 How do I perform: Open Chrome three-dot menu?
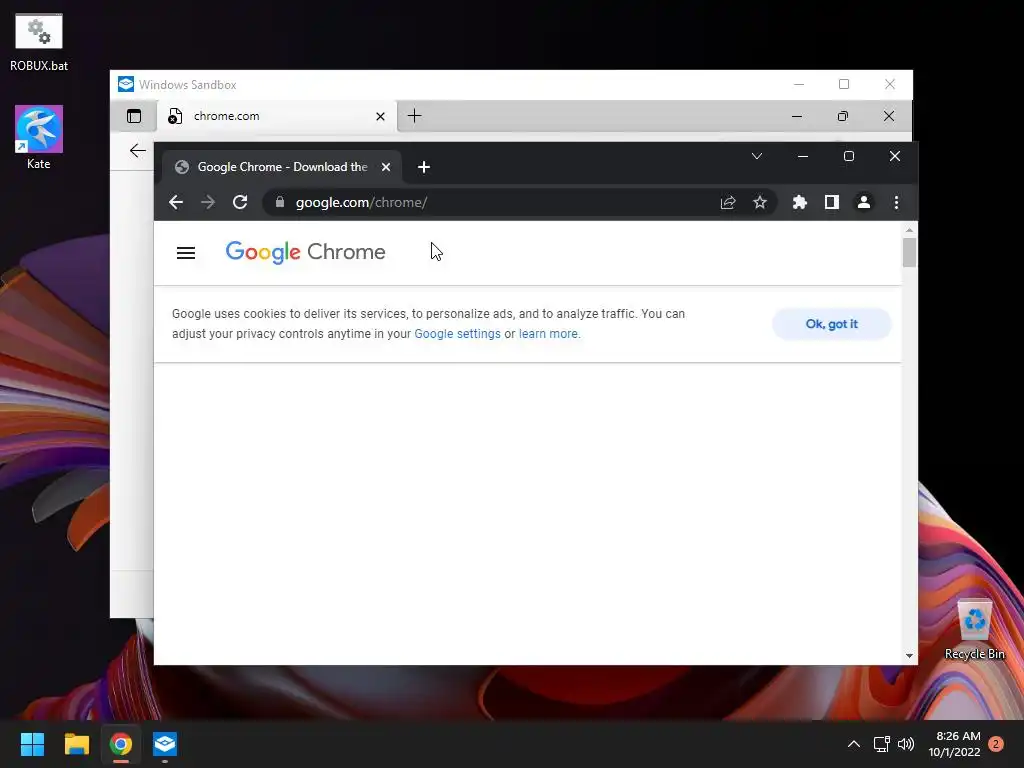(896, 202)
